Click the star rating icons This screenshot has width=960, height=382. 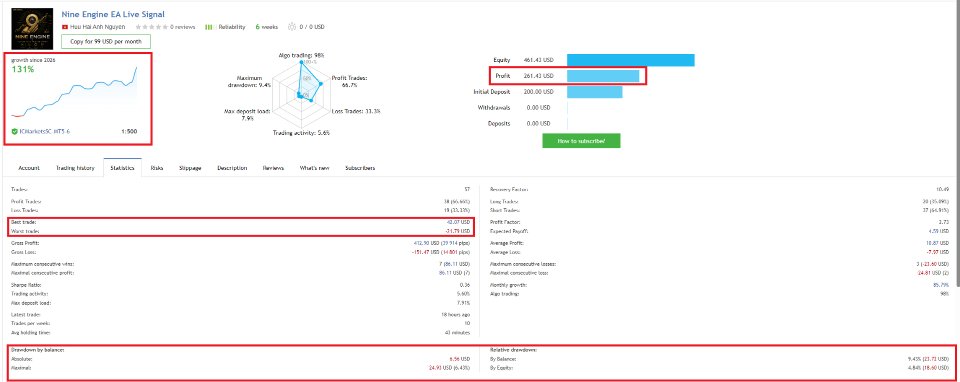coord(151,27)
